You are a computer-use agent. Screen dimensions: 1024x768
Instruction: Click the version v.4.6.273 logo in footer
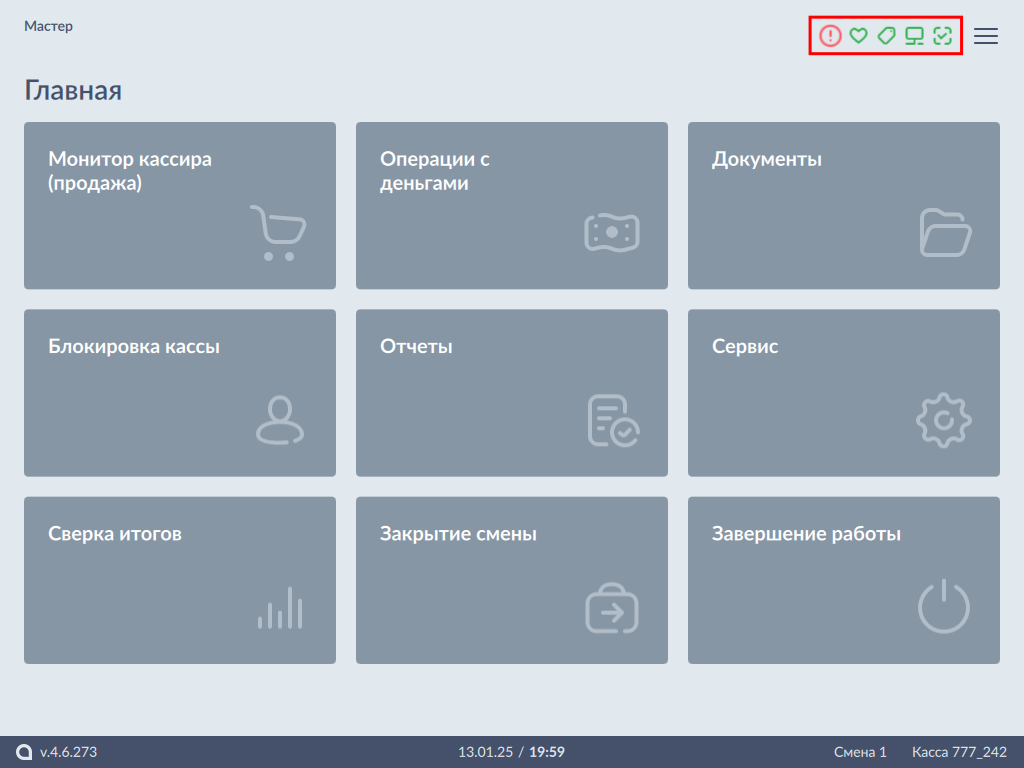pyautogui.click(x=57, y=752)
